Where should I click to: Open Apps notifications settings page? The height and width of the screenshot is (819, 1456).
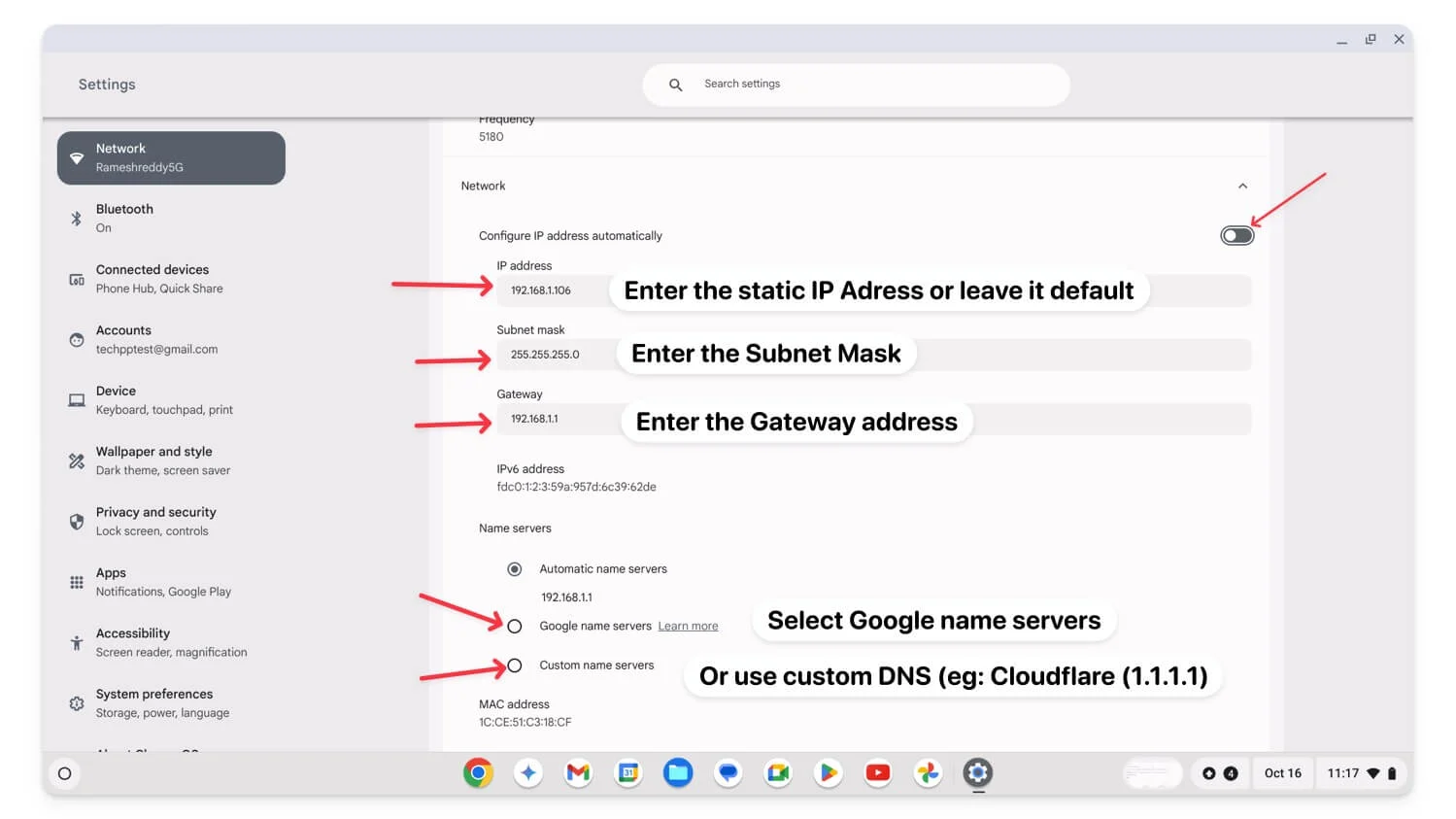coord(171,582)
